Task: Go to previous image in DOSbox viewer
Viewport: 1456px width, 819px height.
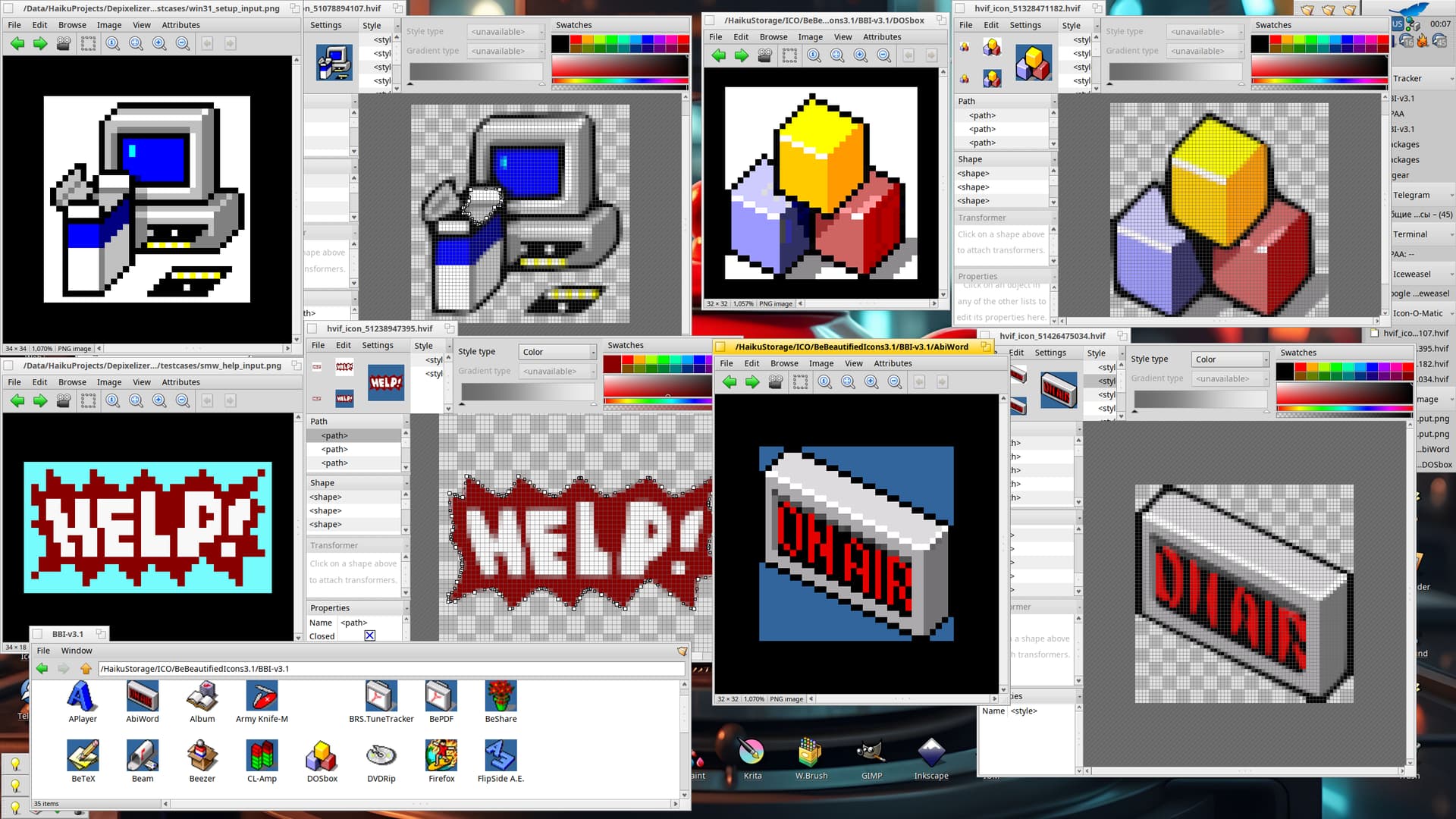Action: coord(719,55)
